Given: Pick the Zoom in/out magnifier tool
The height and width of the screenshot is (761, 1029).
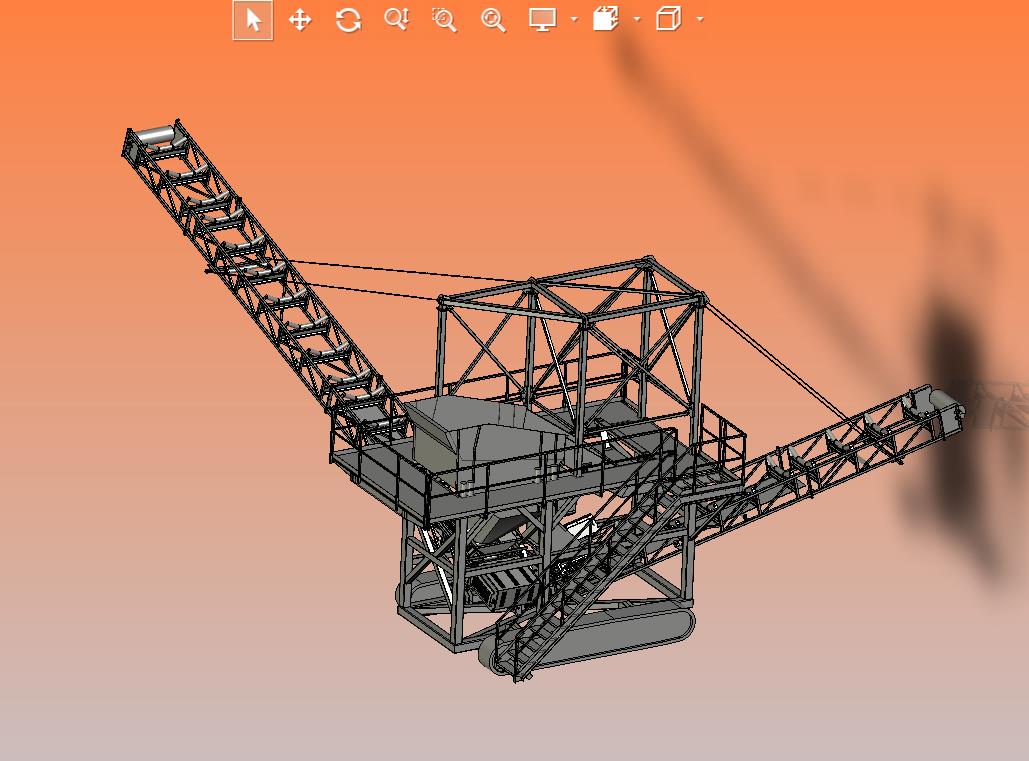Looking at the screenshot, I should pos(396,19).
